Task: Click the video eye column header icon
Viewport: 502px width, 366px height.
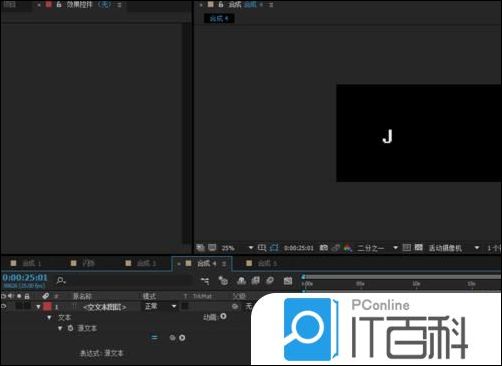Action: (4, 296)
